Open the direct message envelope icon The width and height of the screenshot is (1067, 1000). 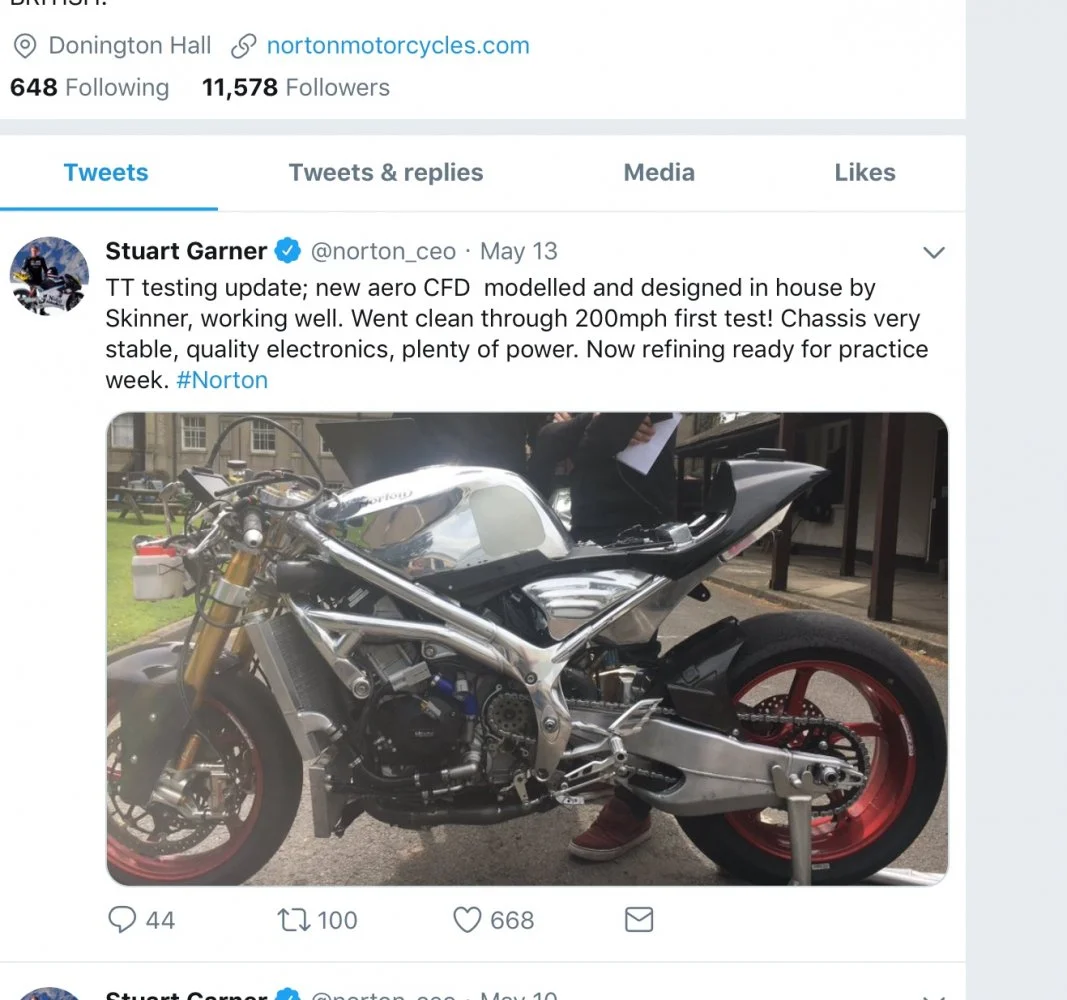pos(638,918)
